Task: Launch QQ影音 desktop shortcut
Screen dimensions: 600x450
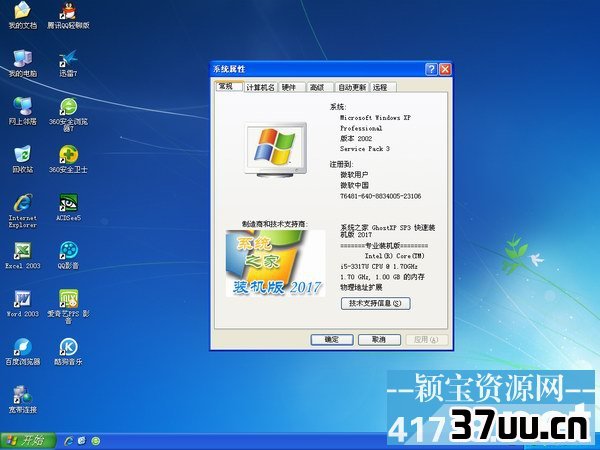Action: (68, 255)
